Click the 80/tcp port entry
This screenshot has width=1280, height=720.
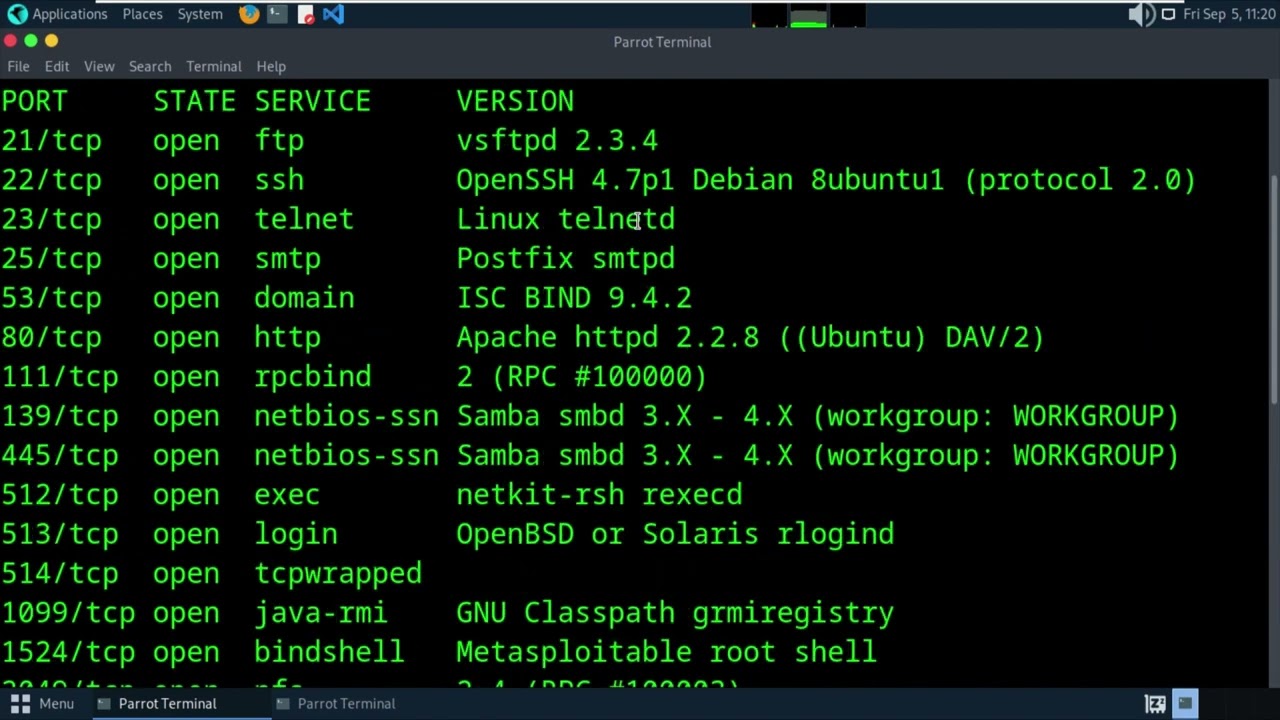tap(51, 337)
